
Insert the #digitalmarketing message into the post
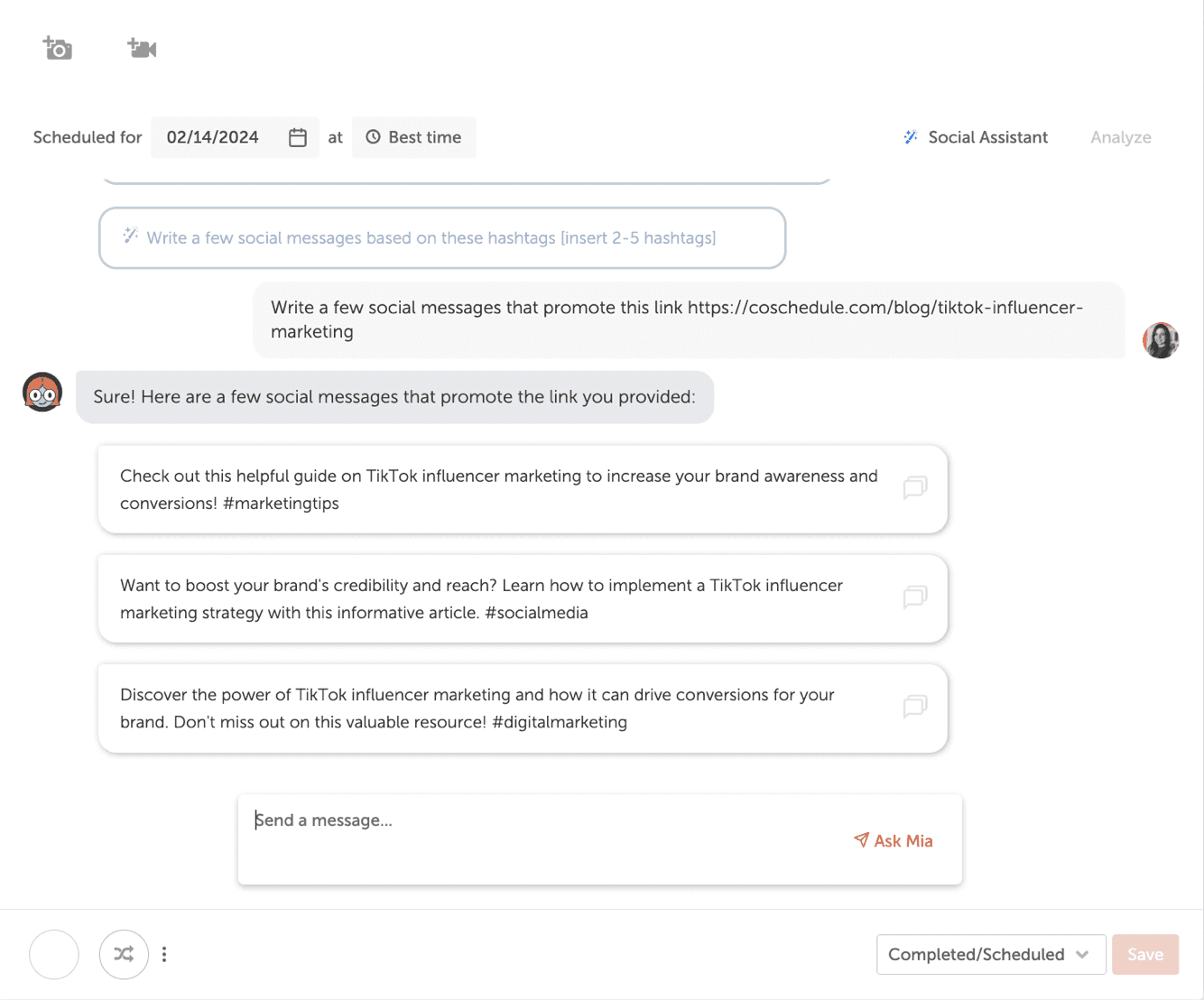pos(914,707)
